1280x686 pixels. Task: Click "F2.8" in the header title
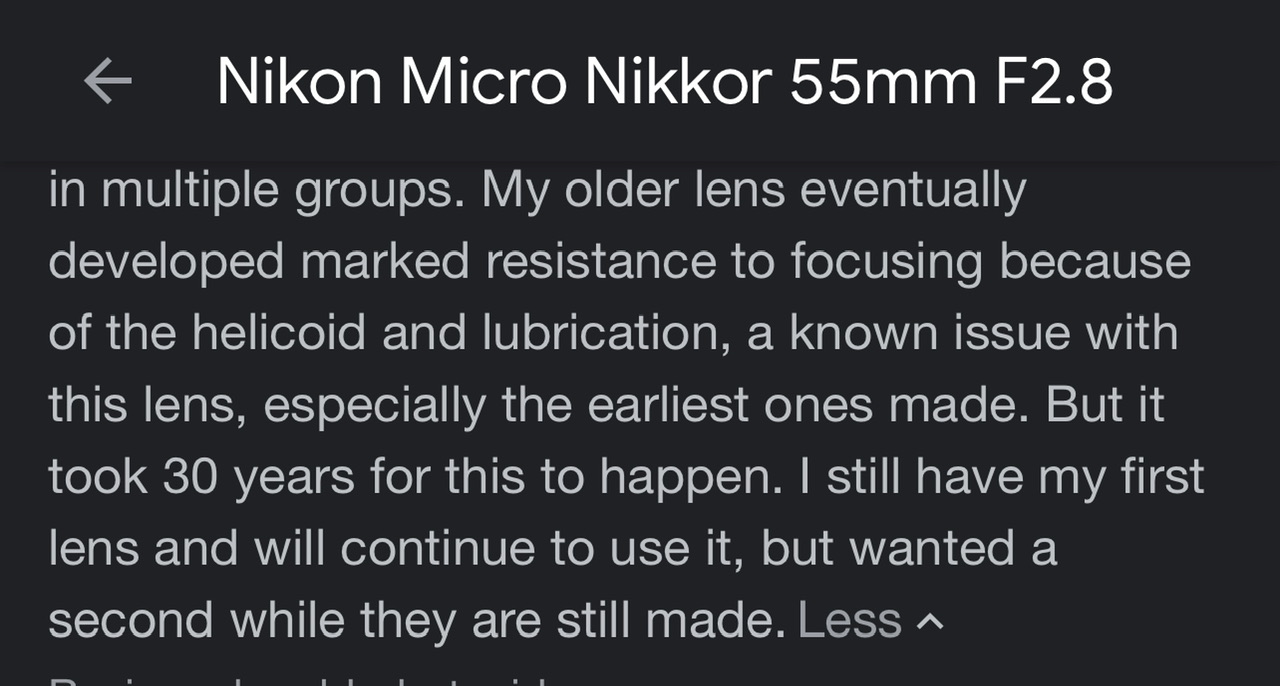pyautogui.click(x=1054, y=81)
